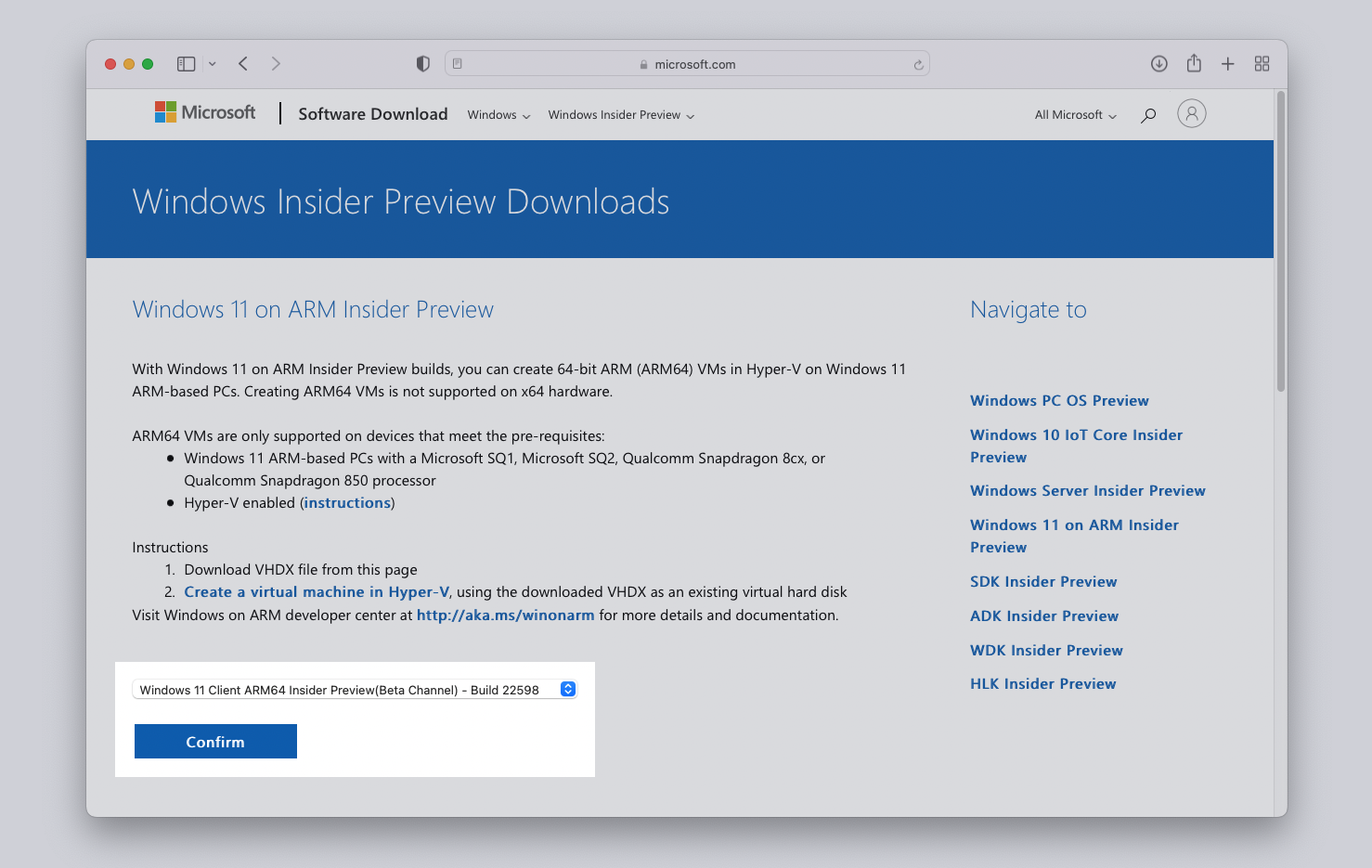Go back with the back arrow
Image resolution: width=1372 pixels, height=868 pixels.
click(x=243, y=63)
